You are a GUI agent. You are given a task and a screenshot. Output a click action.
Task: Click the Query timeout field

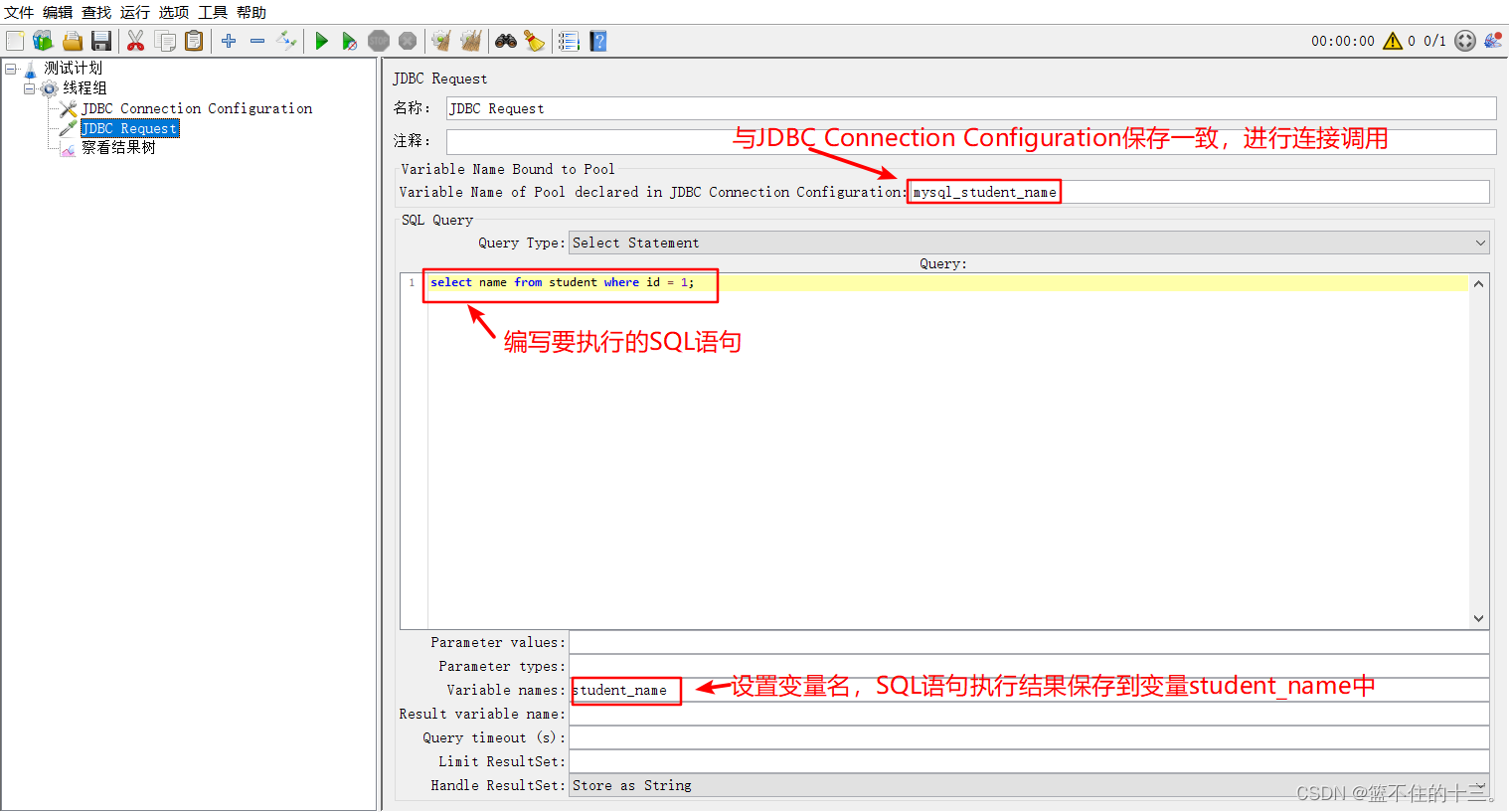(1029, 738)
